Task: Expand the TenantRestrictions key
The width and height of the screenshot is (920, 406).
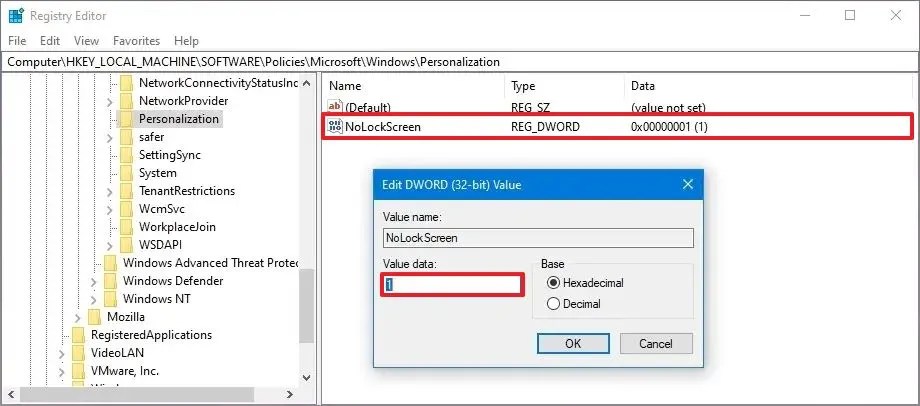Action: [110, 192]
